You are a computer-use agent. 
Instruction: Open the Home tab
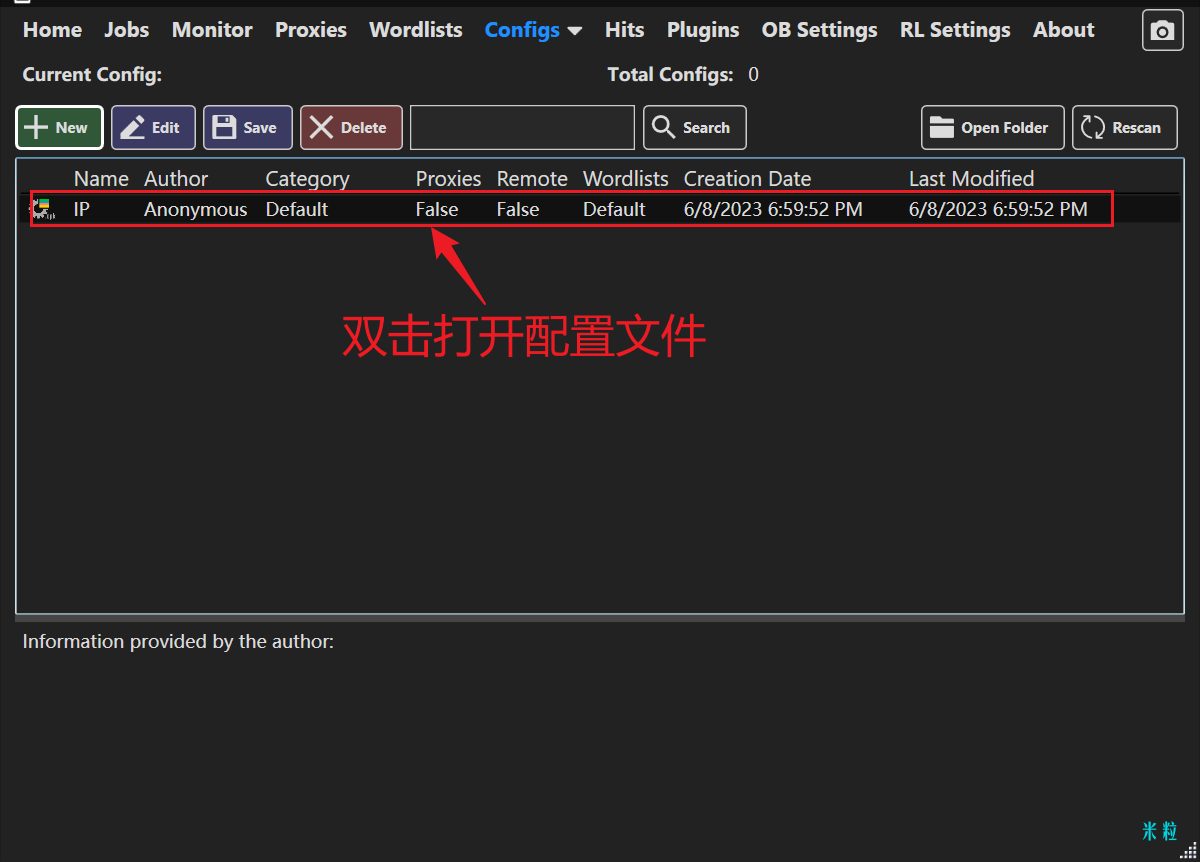point(52,30)
